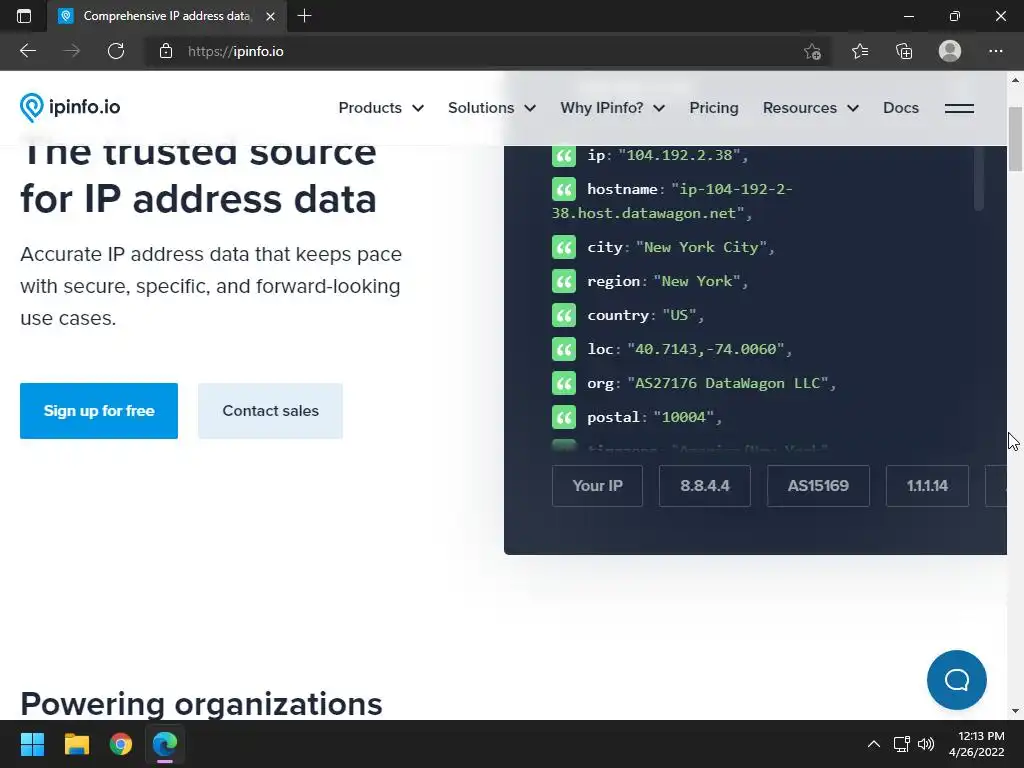Open the Collections icon

[x=904, y=51]
